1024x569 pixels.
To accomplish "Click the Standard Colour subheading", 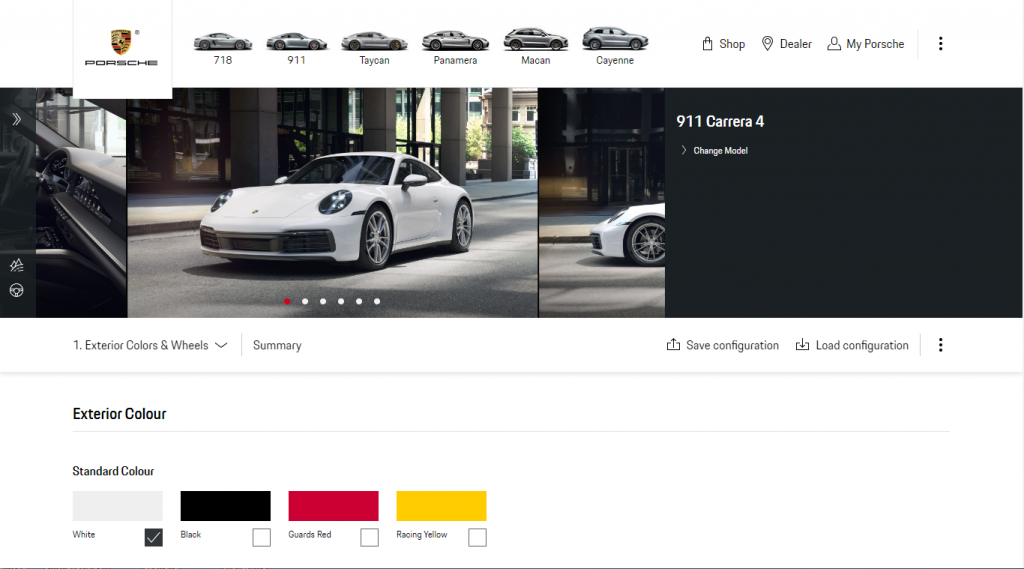I will pyautogui.click(x=113, y=471).
